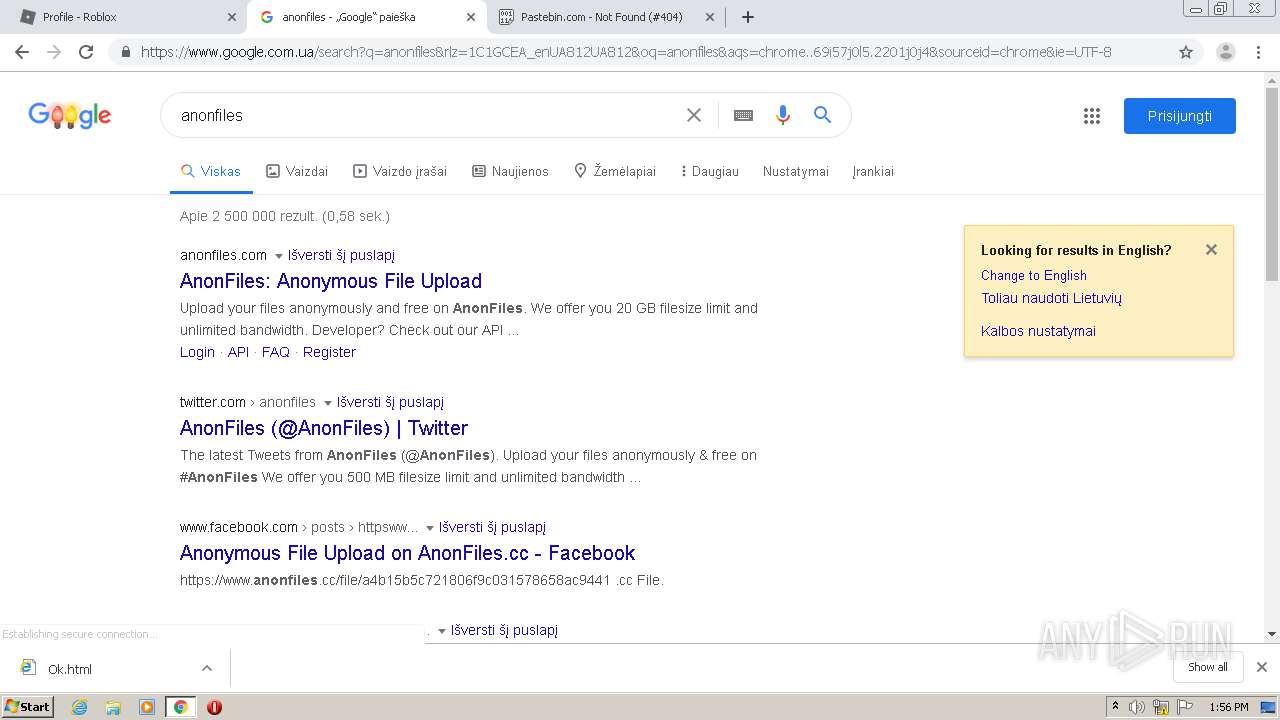Click Toliau naudoti Lietuvių

click(x=1051, y=298)
